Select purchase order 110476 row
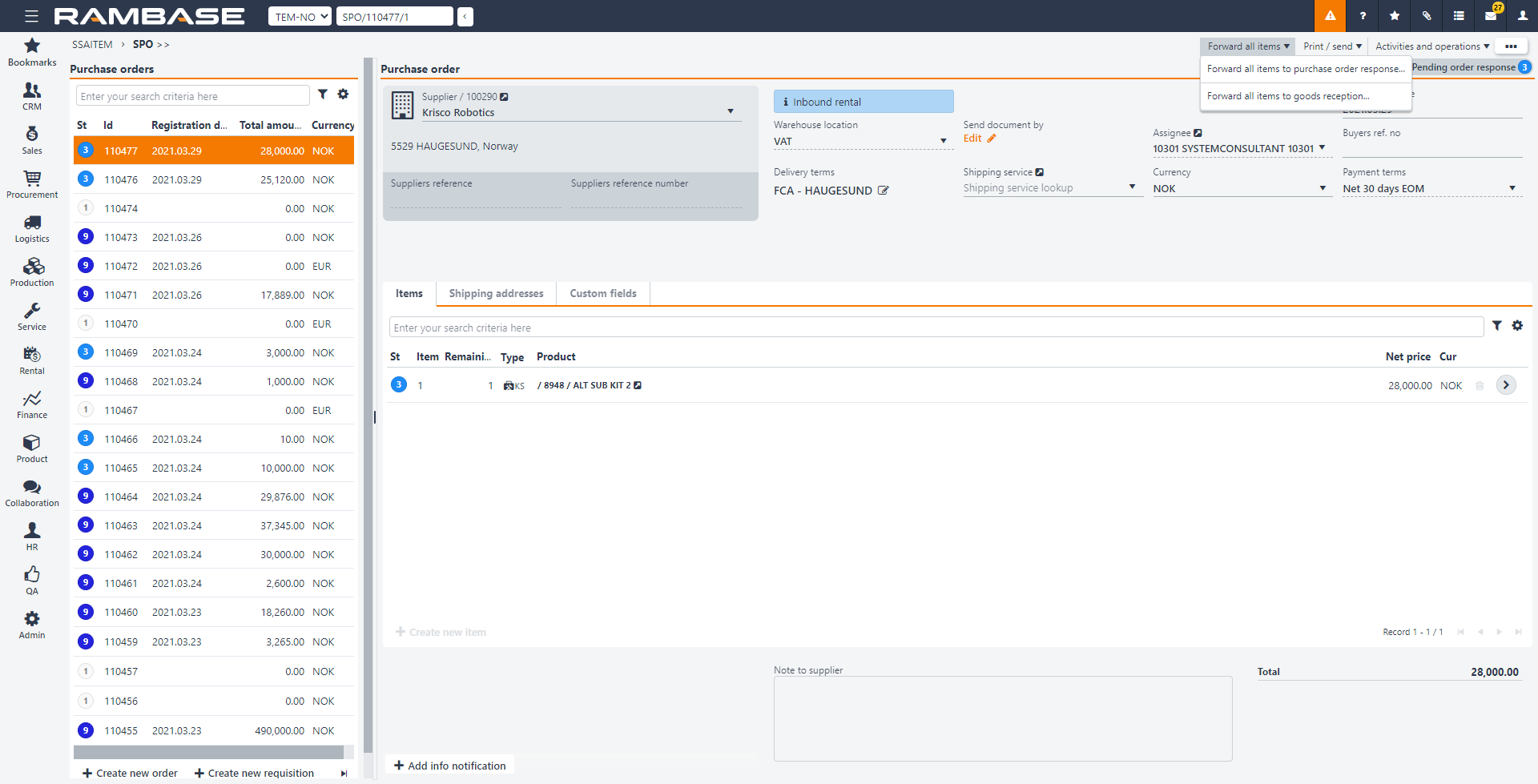1538x784 pixels. tap(214, 180)
